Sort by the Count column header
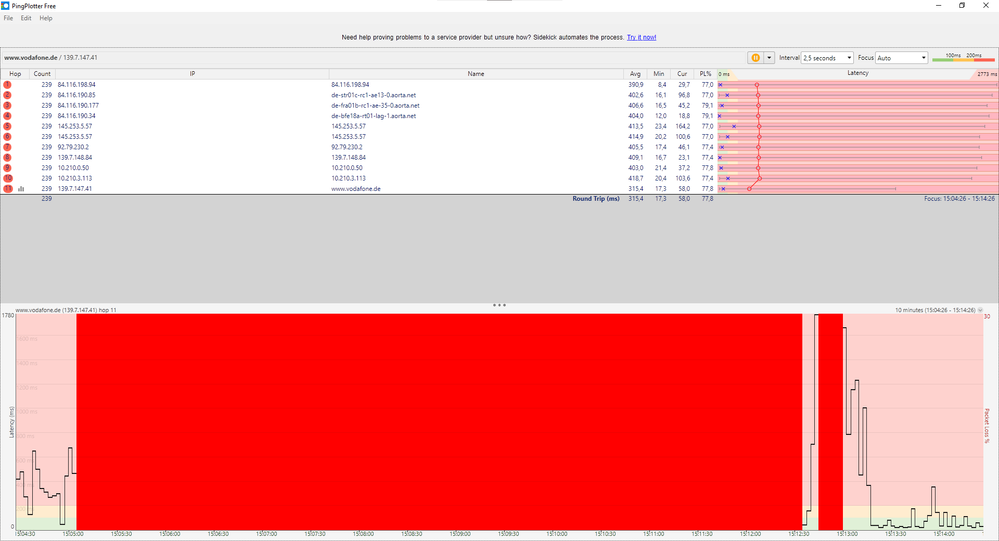Image resolution: width=999 pixels, height=541 pixels. tap(42, 74)
